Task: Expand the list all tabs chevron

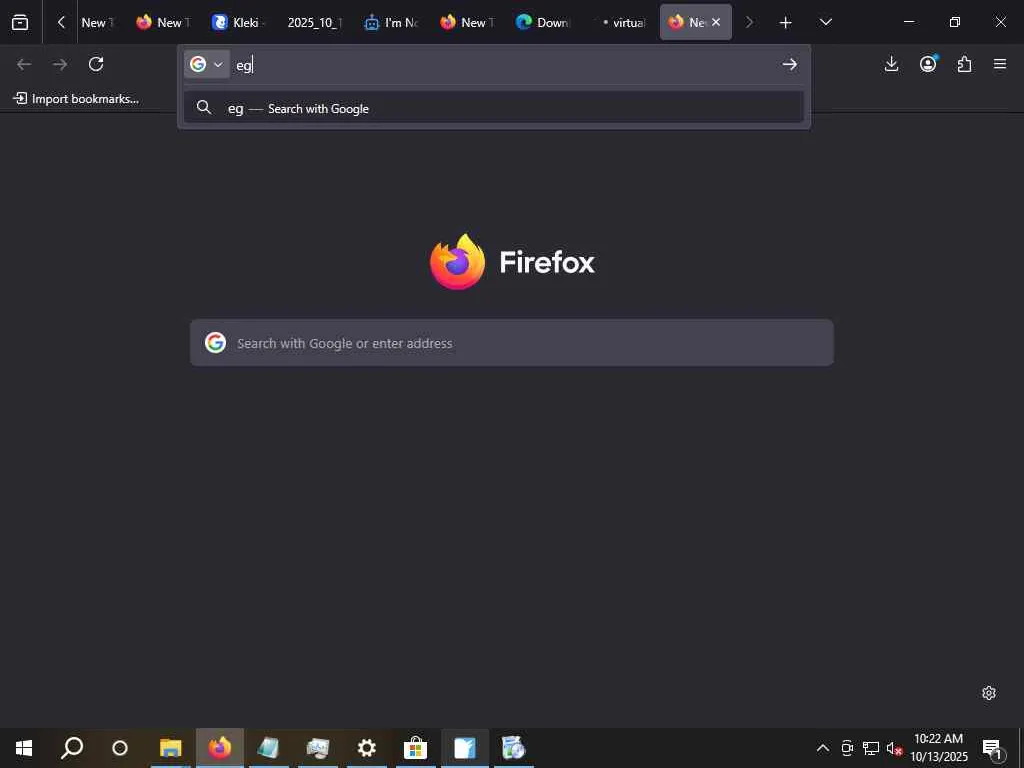Action: click(x=825, y=22)
